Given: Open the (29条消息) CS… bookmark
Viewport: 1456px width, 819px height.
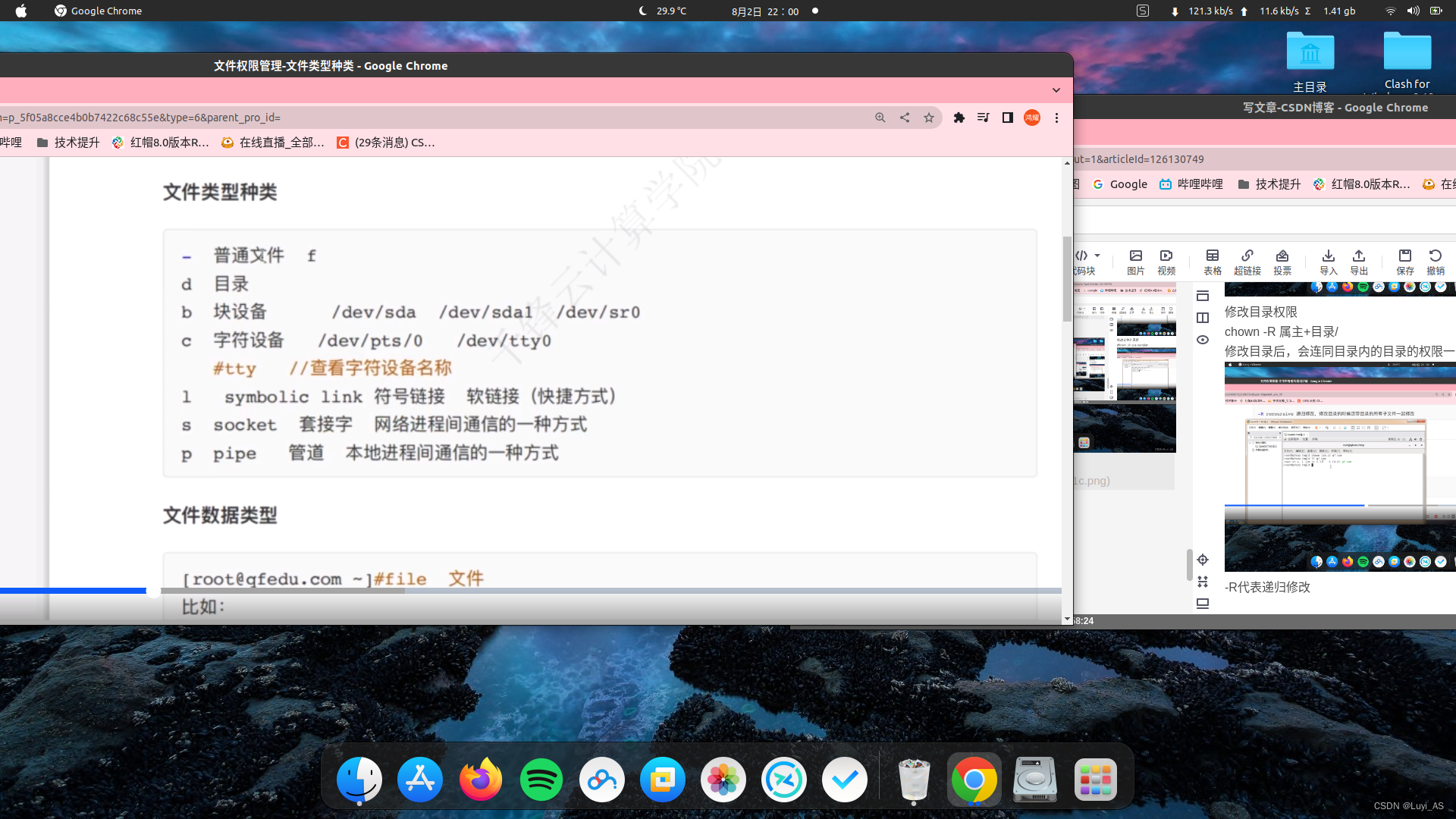Looking at the screenshot, I should coord(386,143).
